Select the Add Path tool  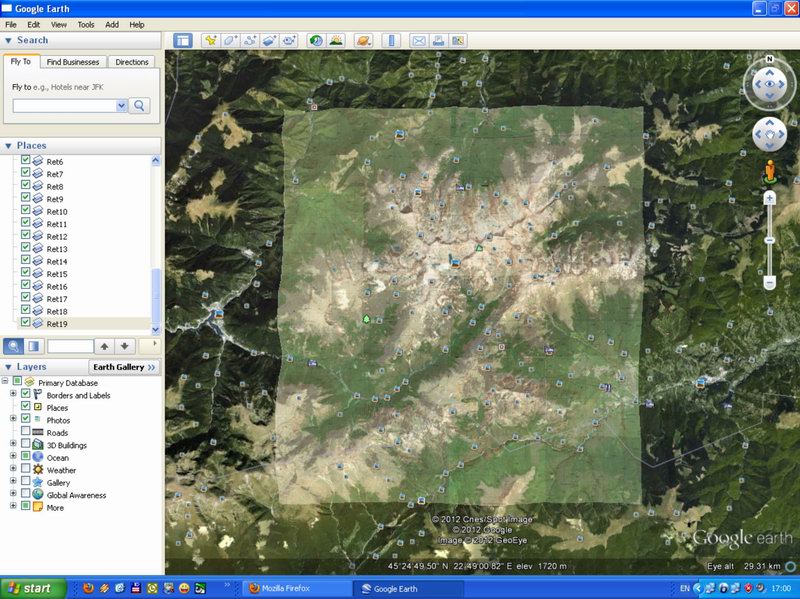pos(250,40)
